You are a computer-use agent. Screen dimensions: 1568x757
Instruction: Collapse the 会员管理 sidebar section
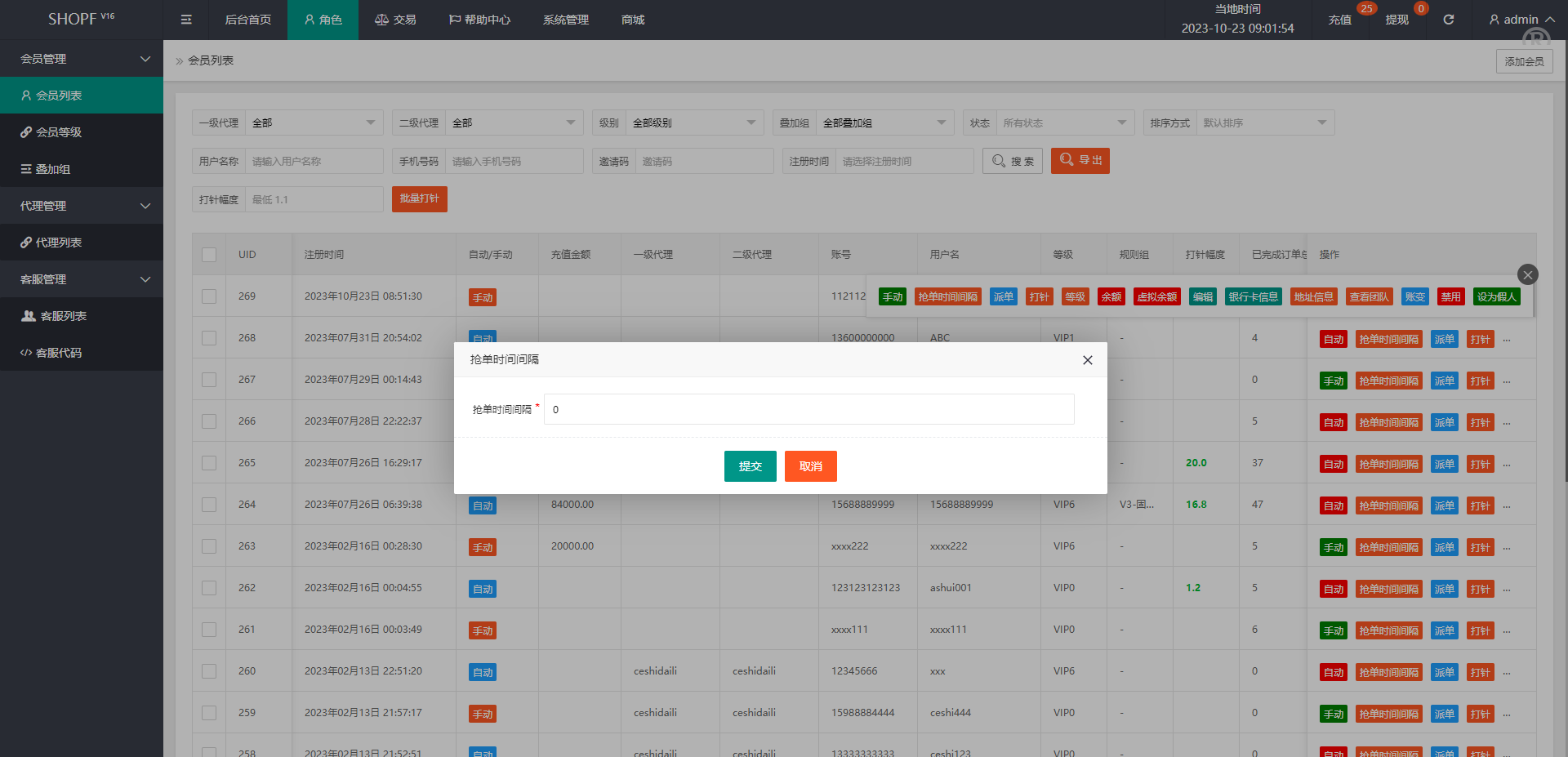82,59
